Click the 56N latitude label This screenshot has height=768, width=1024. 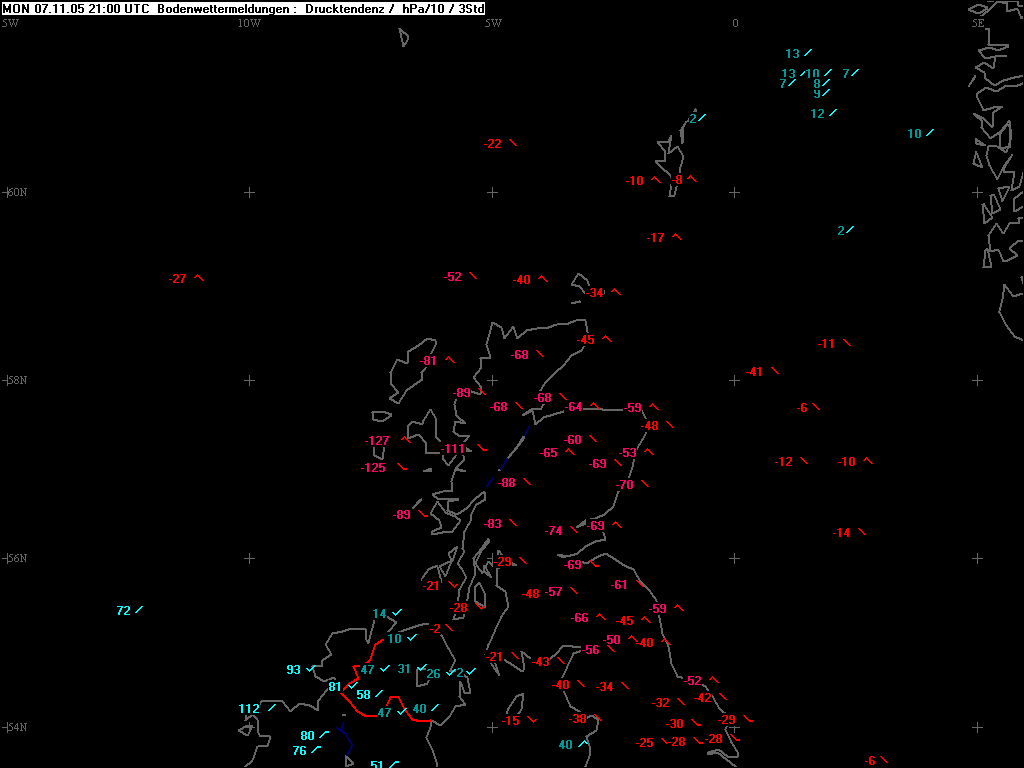(x=14, y=558)
